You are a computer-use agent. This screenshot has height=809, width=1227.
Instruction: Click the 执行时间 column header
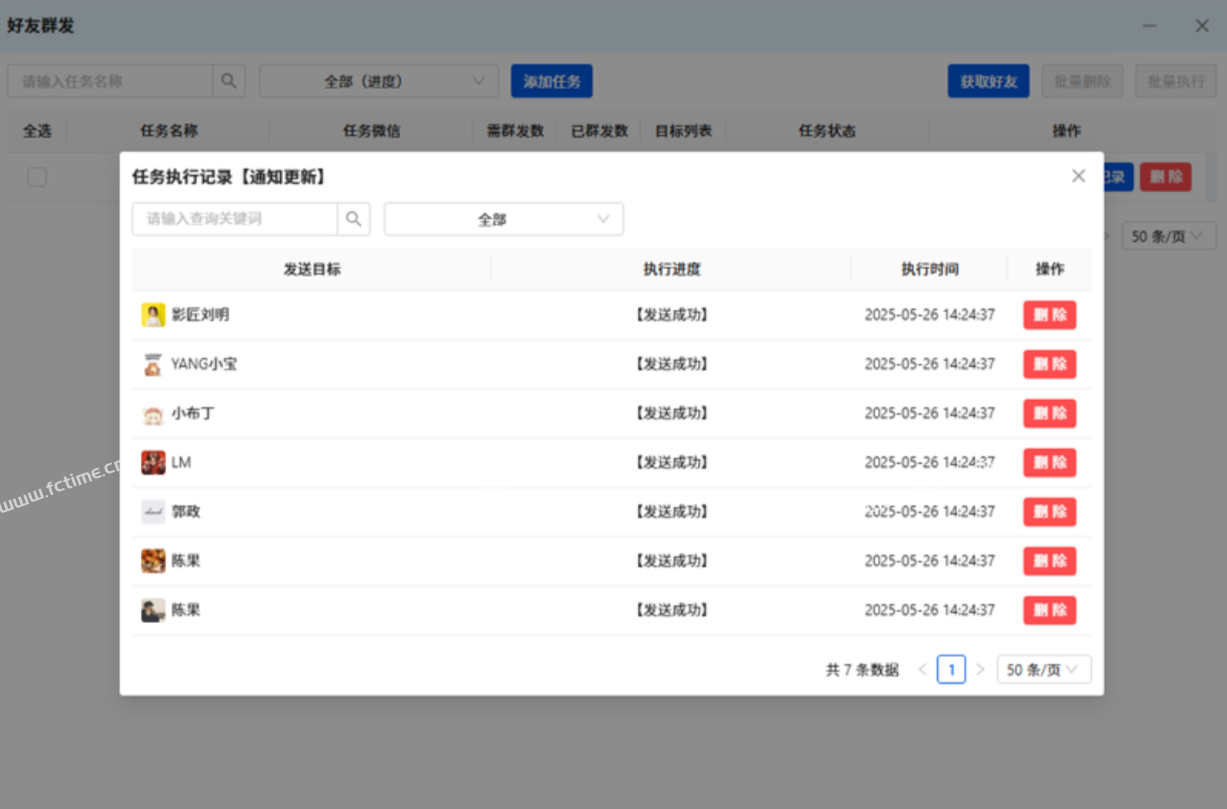tap(930, 269)
